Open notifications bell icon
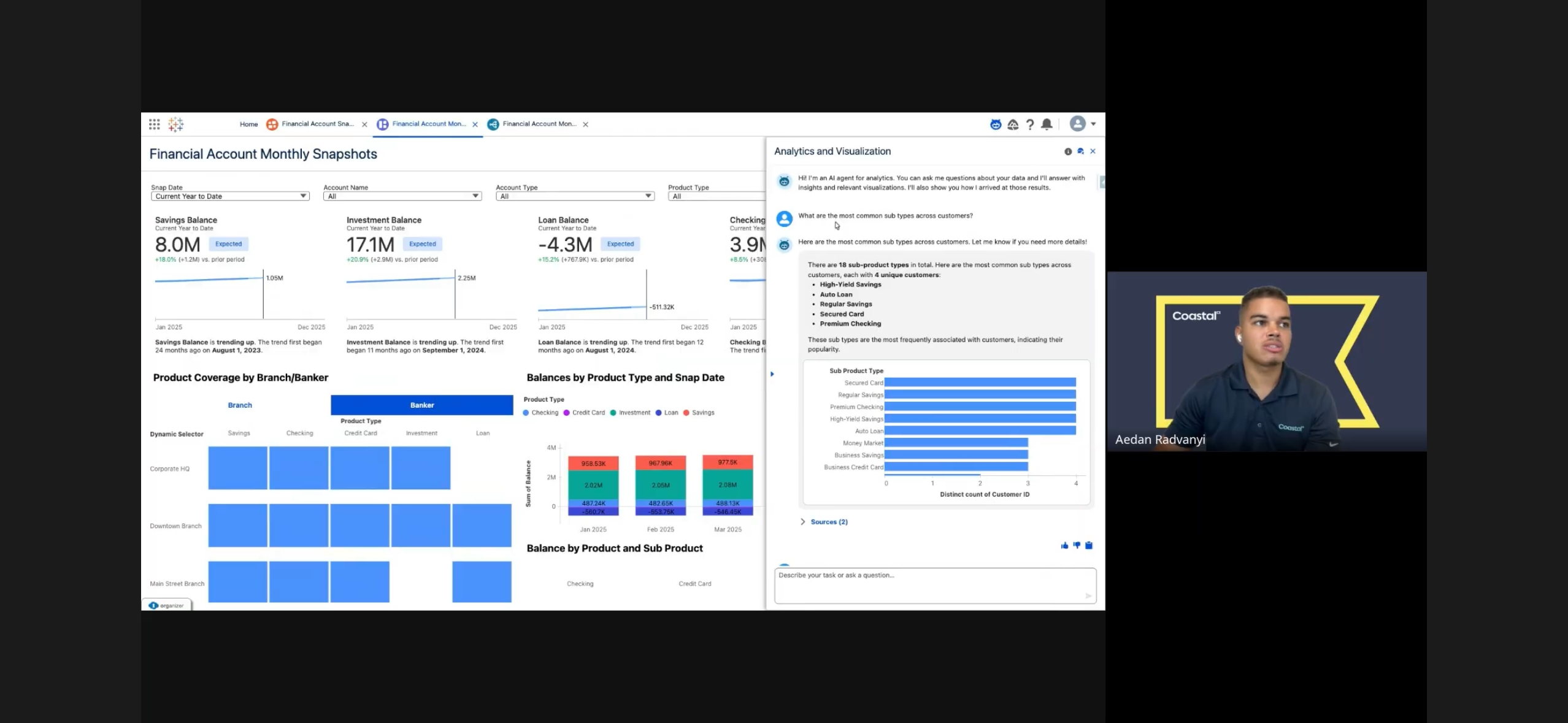 1047,124
